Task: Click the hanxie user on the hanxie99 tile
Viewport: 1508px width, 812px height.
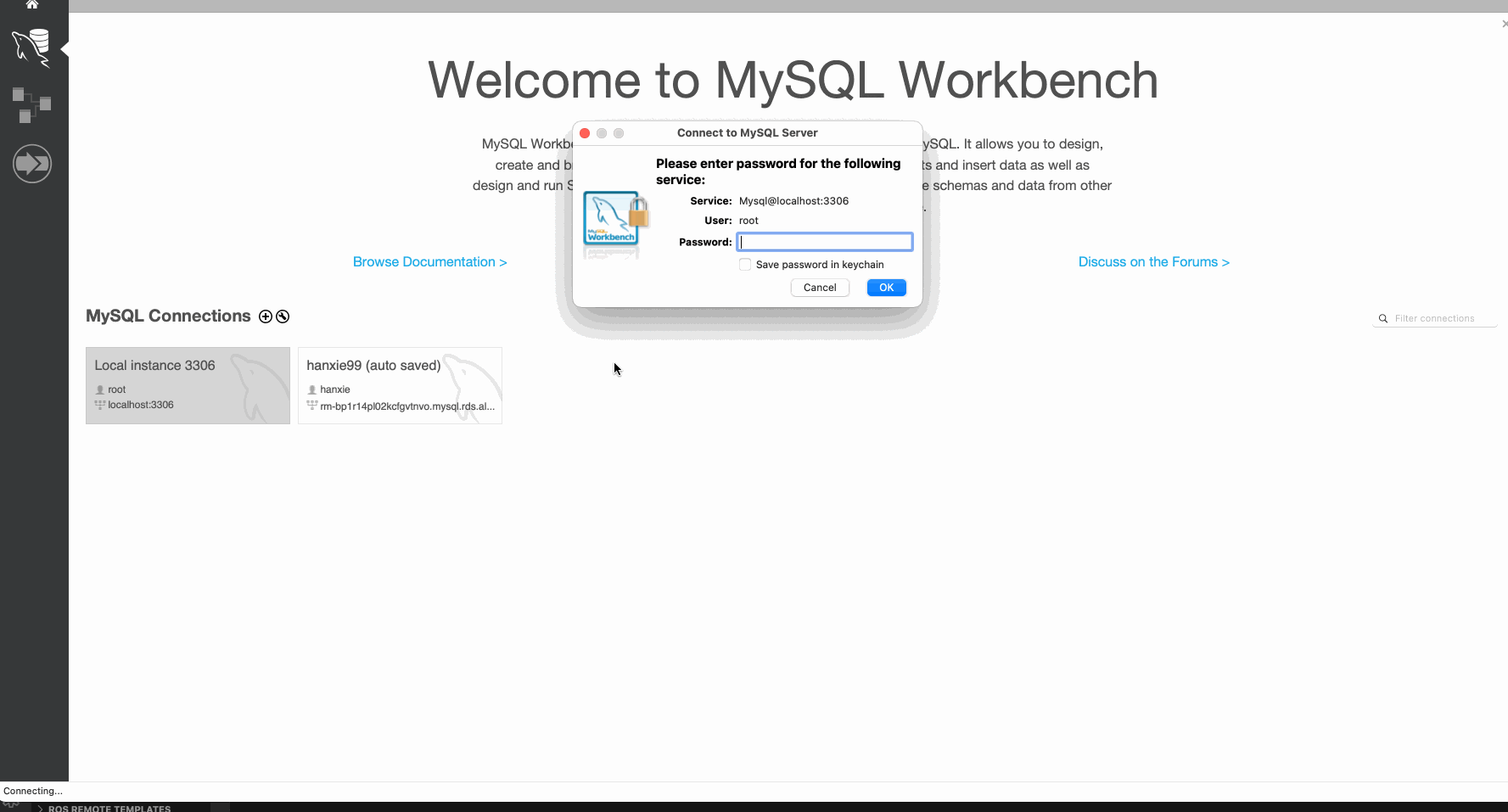Action: point(335,389)
